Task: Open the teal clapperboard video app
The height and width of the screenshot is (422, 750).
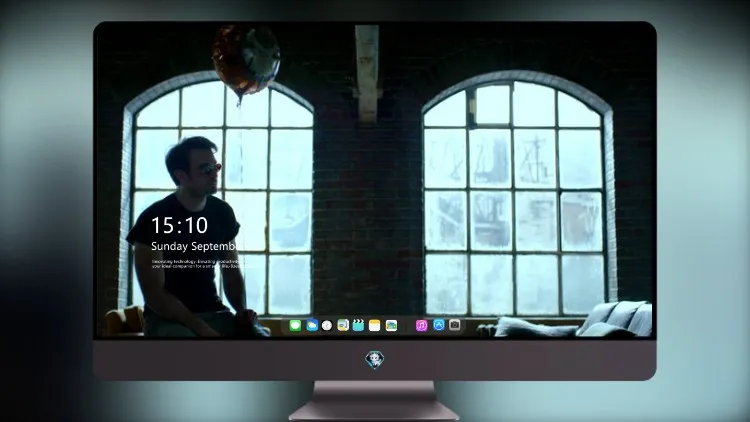Action: coord(358,326)
